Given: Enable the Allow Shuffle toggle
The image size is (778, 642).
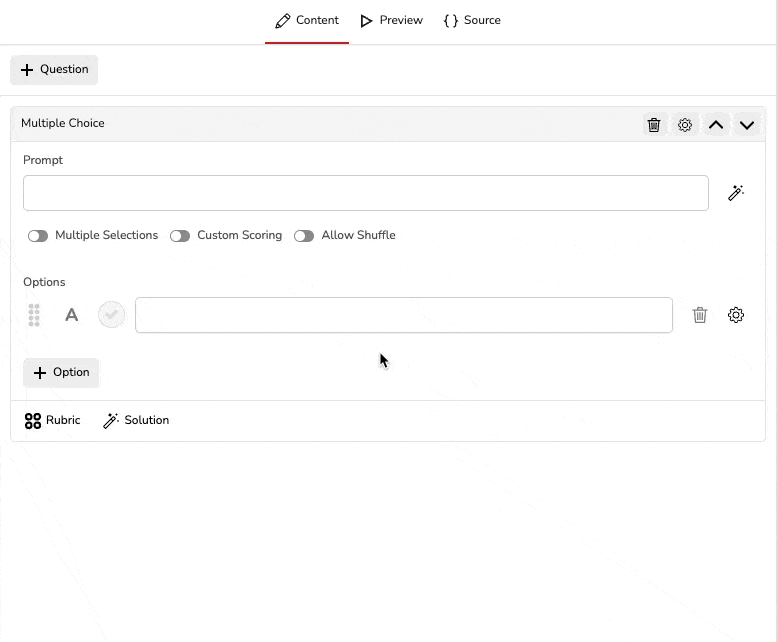Looking at the screenshot, I should pyautogui.click(x=304, y=236).
